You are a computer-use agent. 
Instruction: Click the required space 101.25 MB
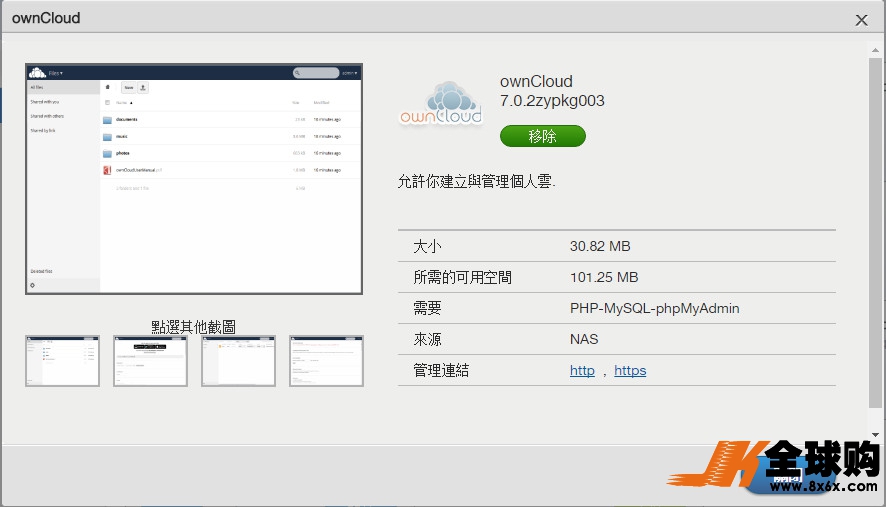pos(604,278)
